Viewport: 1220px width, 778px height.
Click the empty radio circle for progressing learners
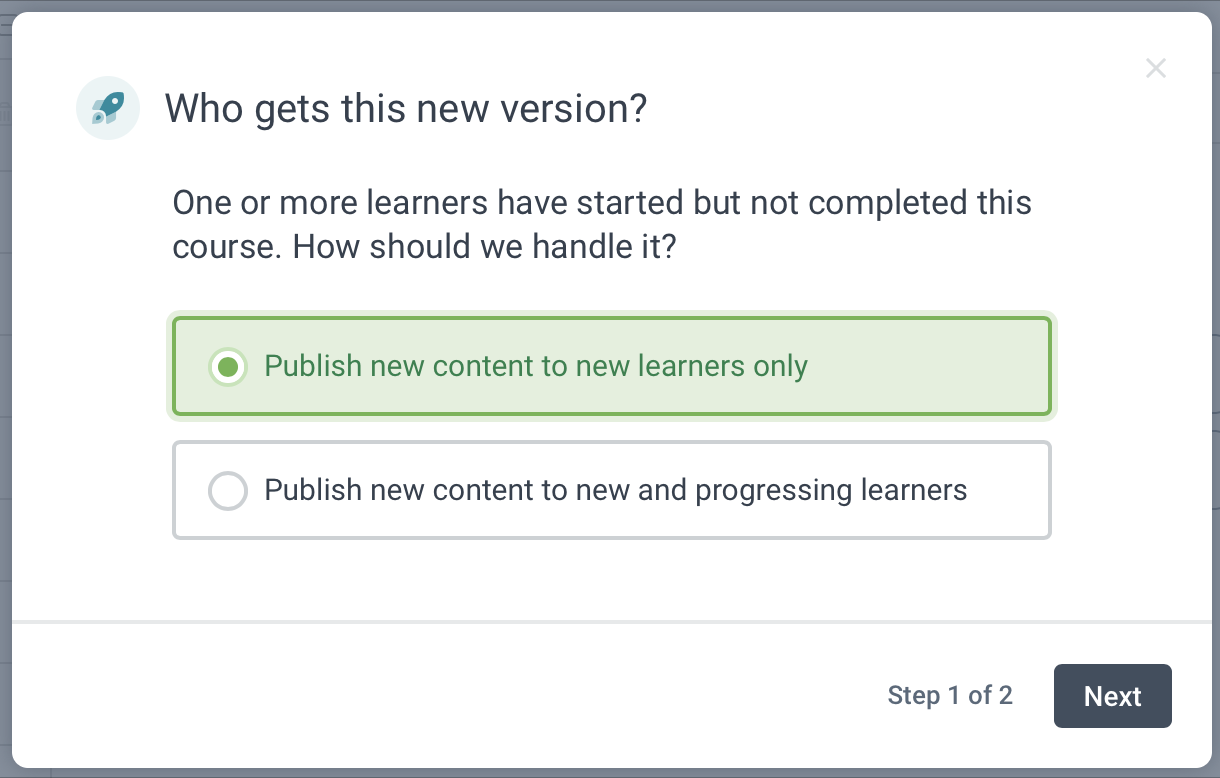(x=228, y=491)
